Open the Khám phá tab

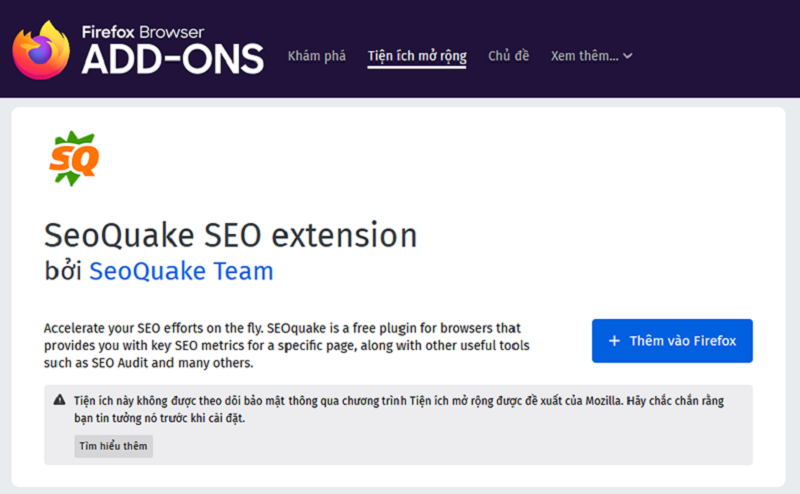(x=316, y=56)
